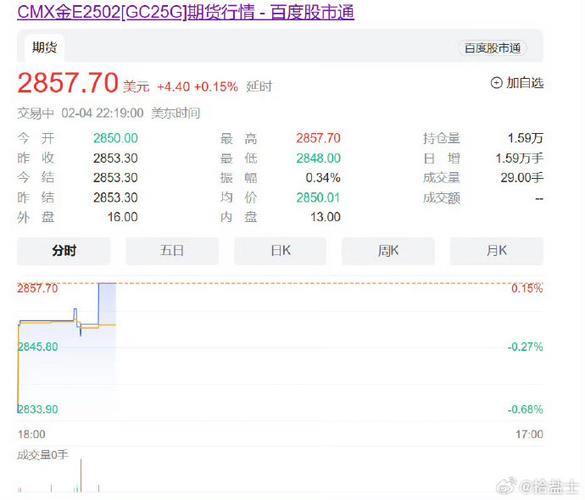The width and height of the screenshot is (585, 500).
Task: Click the 今开 value 2850.00
Action: [x=116, y=138]
